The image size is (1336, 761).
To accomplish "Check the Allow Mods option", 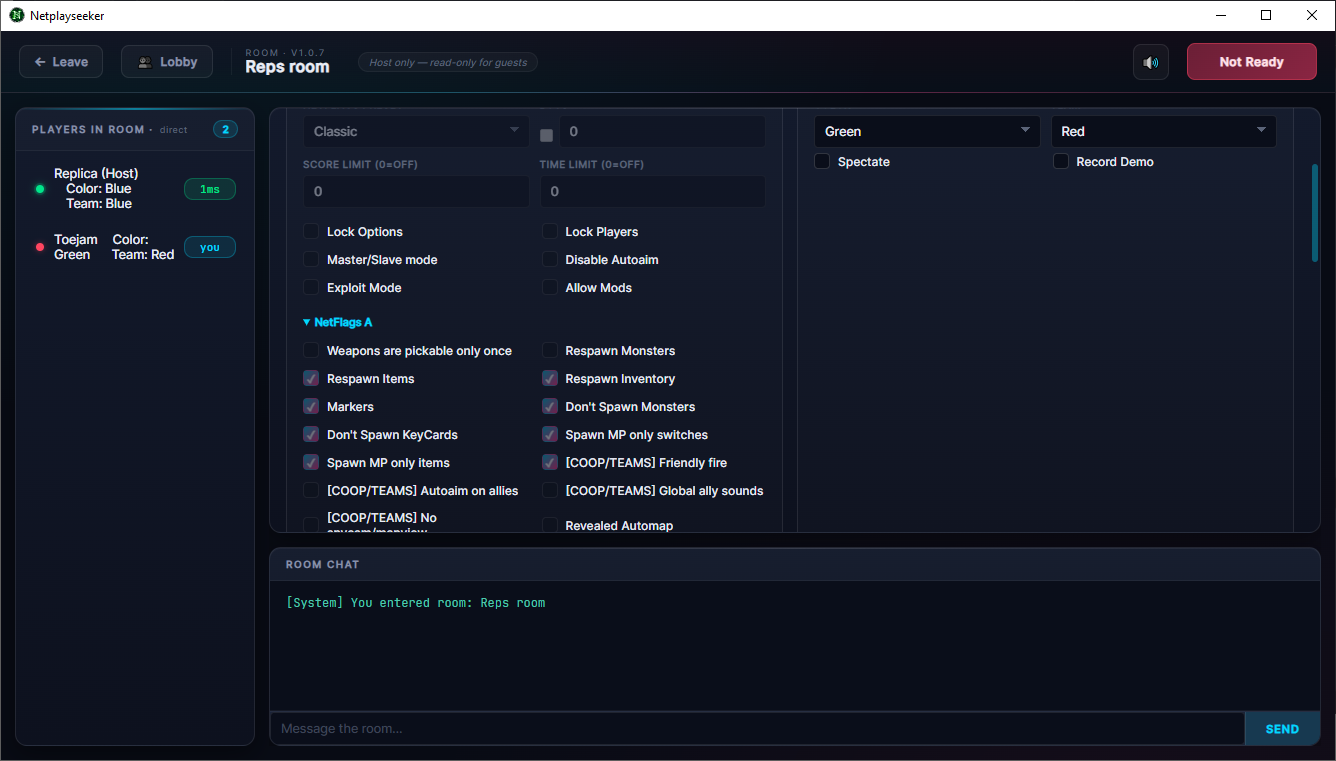I will point(550,287).
